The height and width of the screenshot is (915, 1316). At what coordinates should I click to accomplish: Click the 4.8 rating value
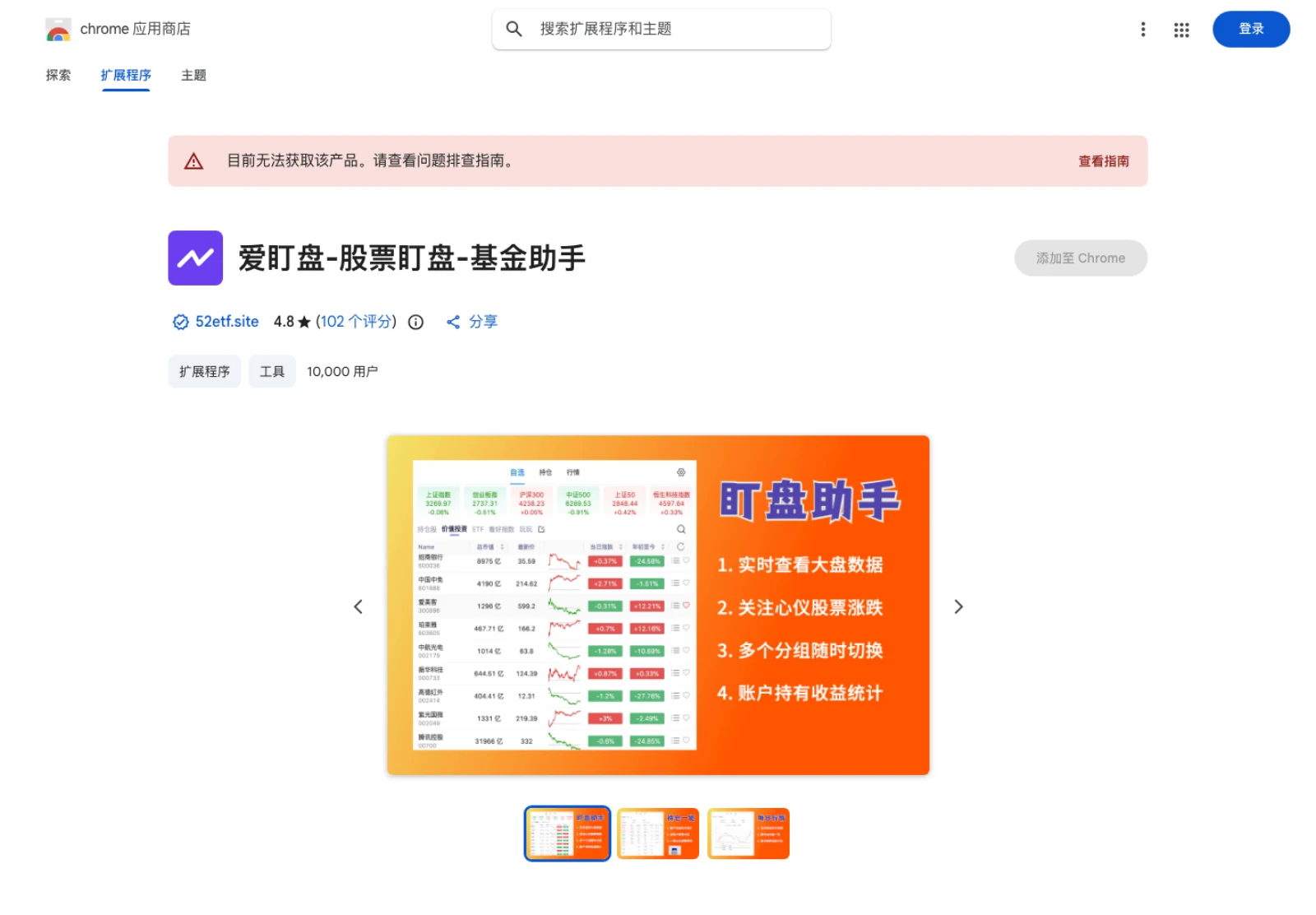coord(284,322)
